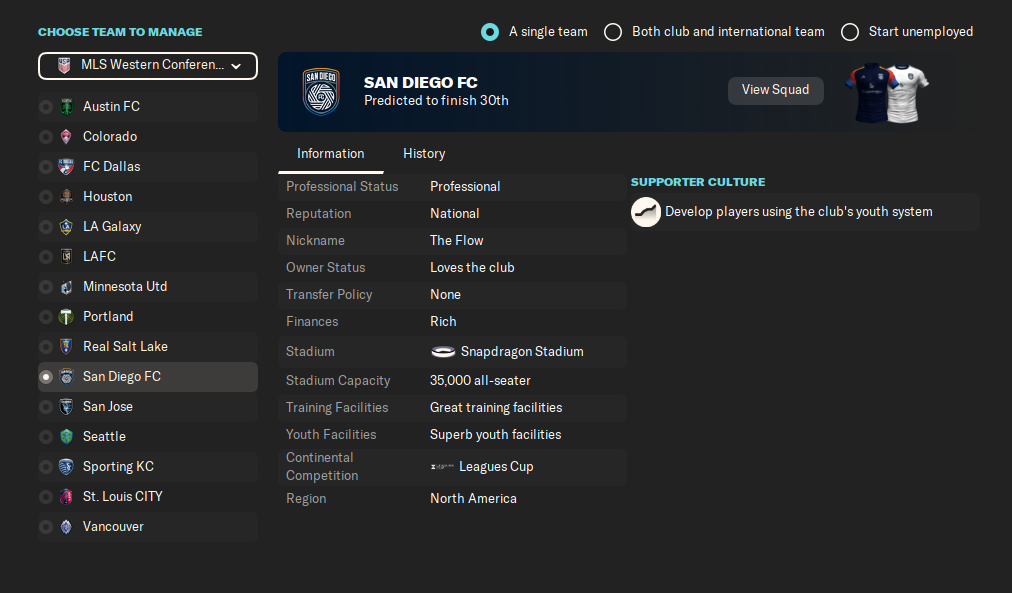Click the LA Galaxy club crest

pyautogui.click(x=66, y=226)
